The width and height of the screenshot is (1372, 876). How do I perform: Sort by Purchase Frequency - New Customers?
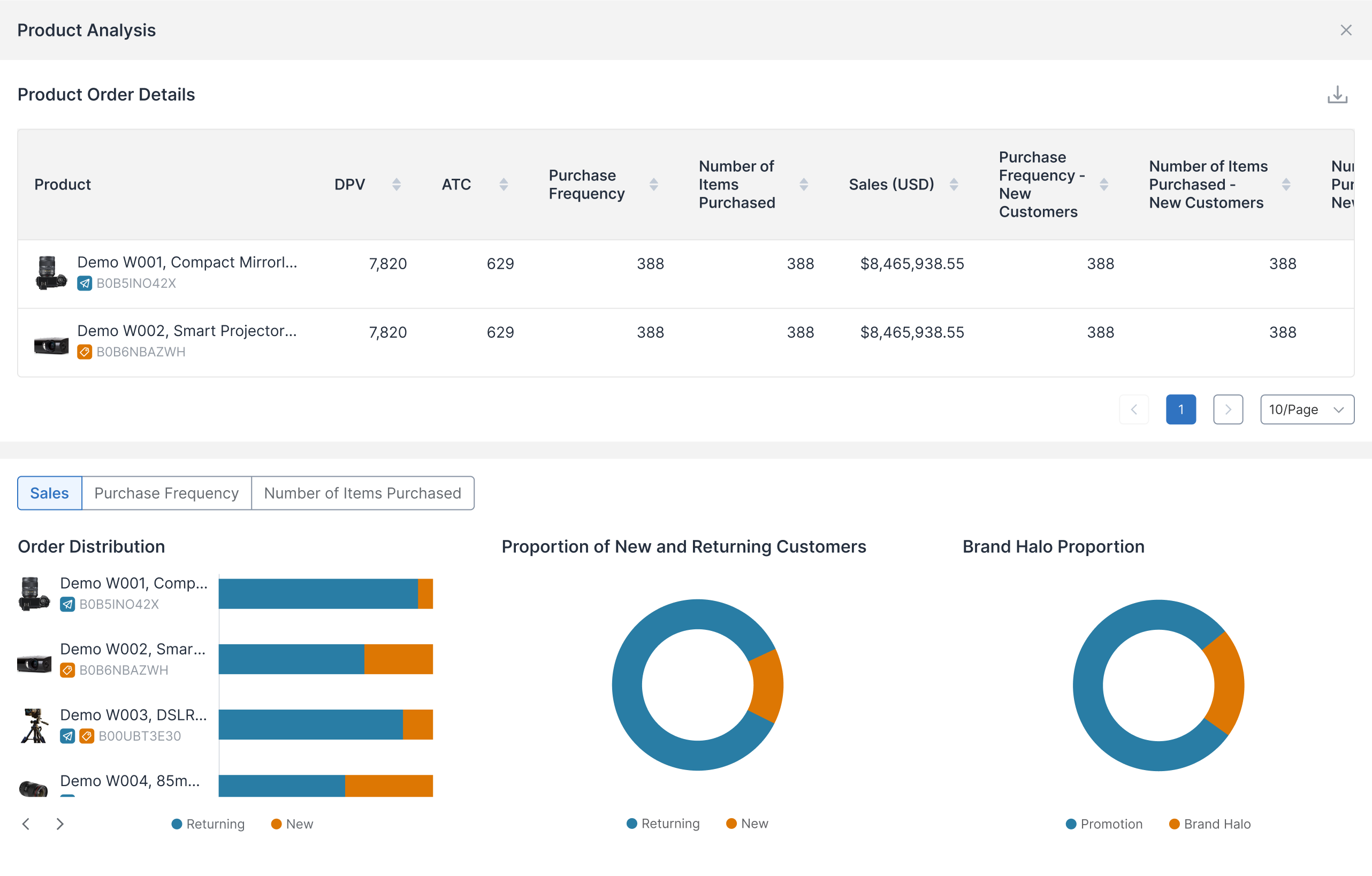[x=1103, y=185]
